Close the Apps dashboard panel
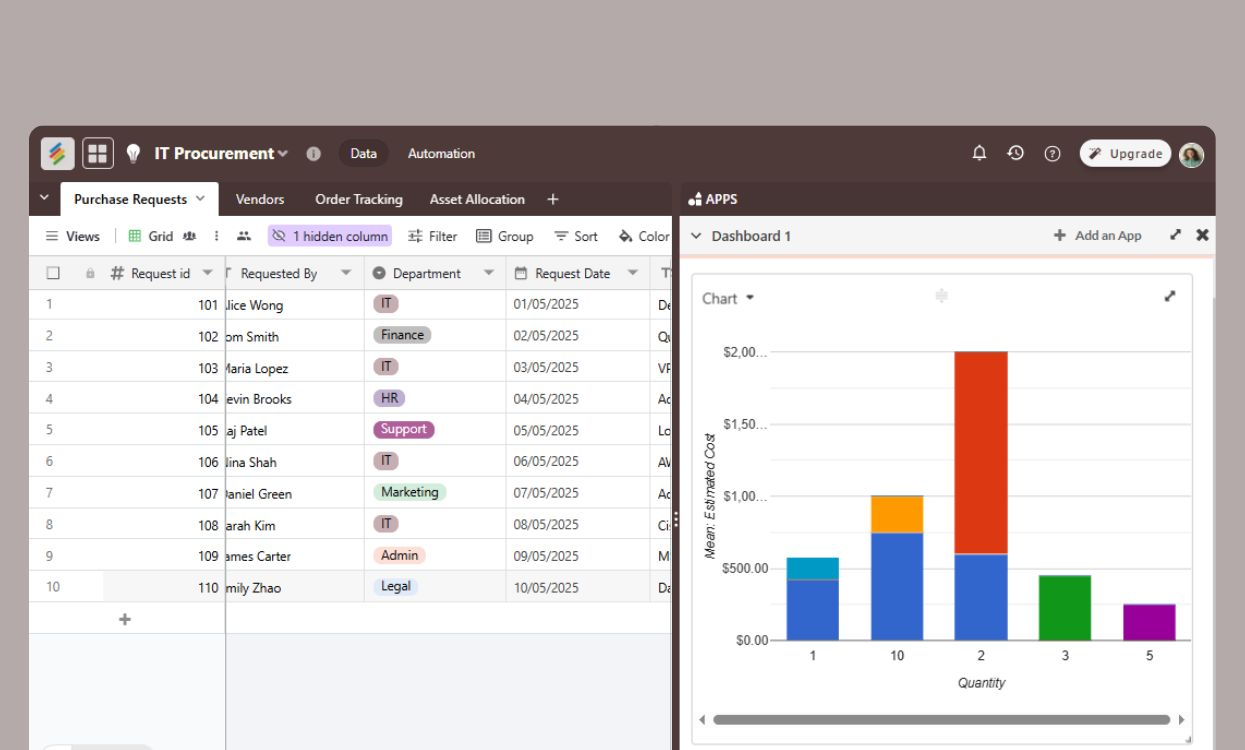 (x=1202, y=235)
